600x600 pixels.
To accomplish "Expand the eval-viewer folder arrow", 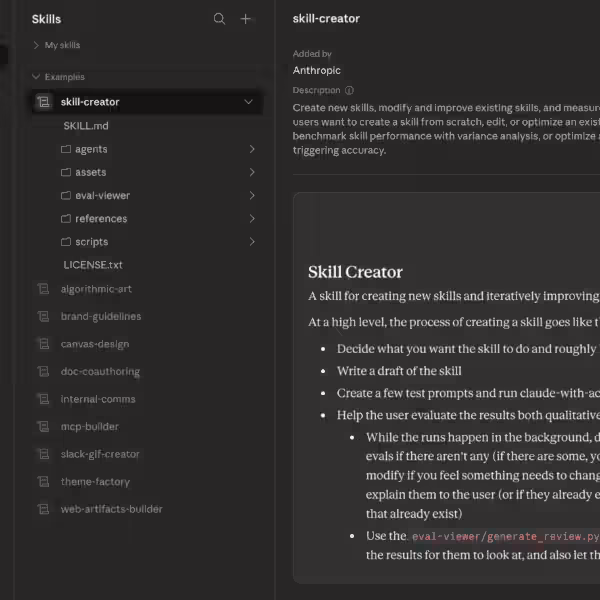I will click(x=251, y=196).
